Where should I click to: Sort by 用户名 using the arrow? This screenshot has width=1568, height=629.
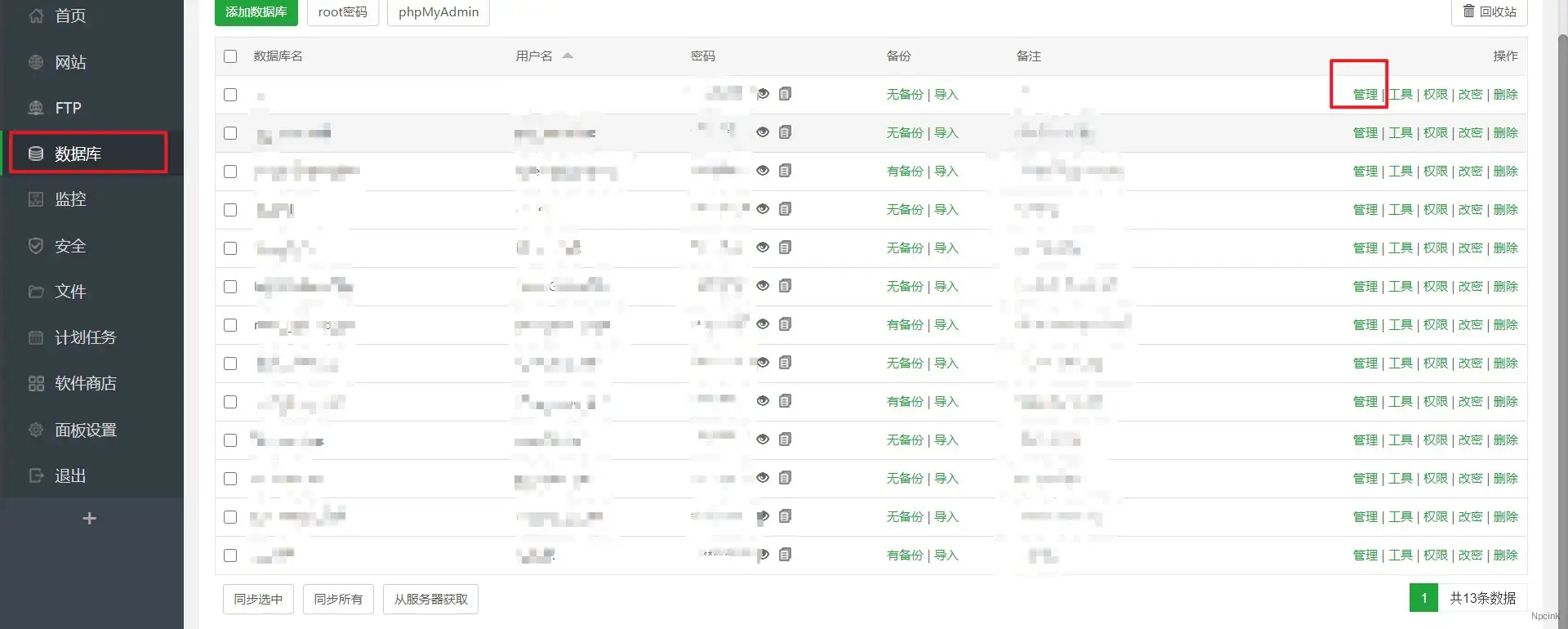(x=568, y=56)
